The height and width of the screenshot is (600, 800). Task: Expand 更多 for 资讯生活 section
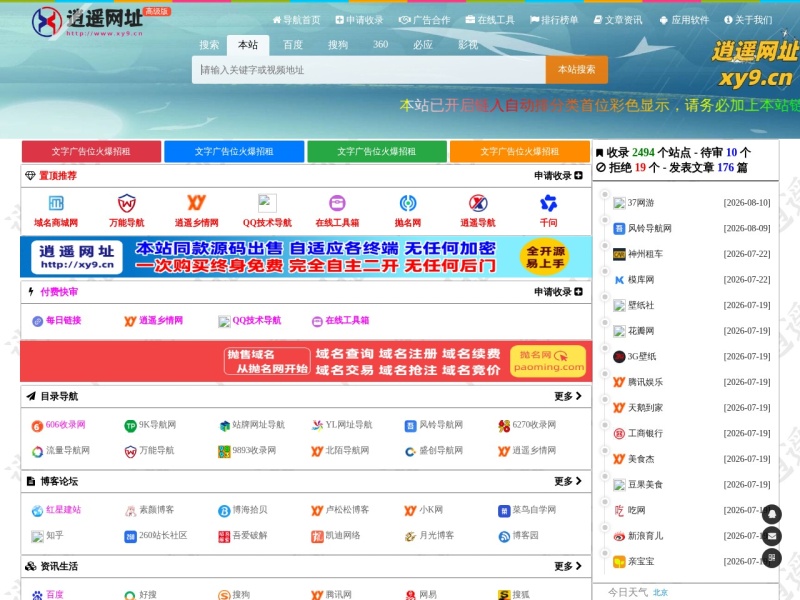(568, 566)
